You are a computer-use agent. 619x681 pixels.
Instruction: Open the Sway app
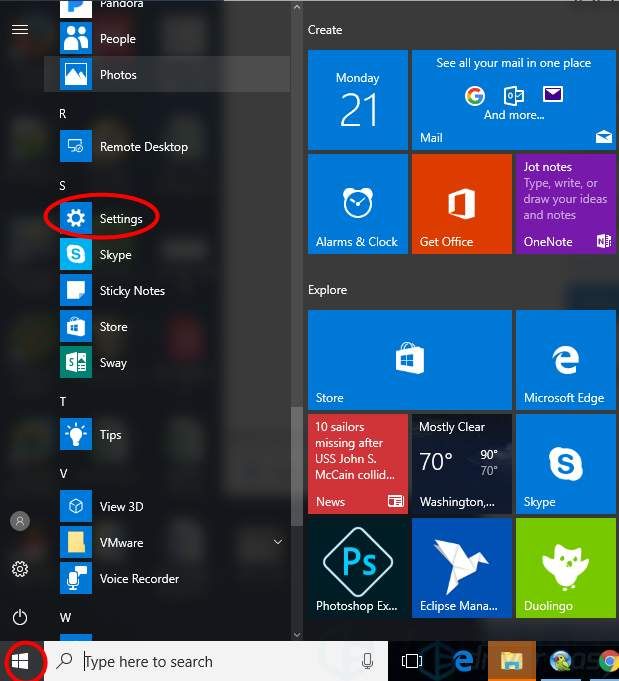tap(113, 363)
